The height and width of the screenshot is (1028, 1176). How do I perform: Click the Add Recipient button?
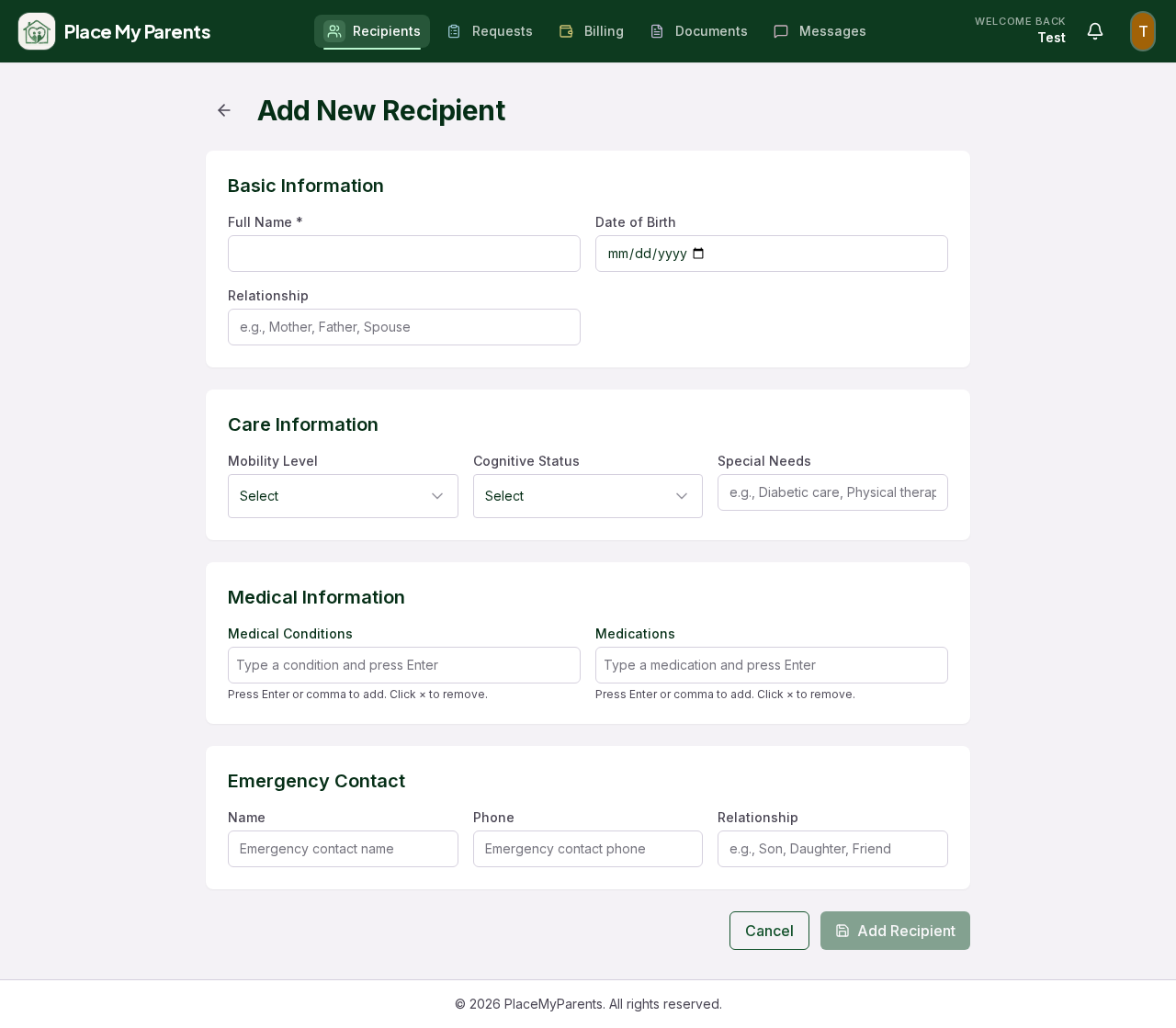pyautogui.click(x=895, y=931)
